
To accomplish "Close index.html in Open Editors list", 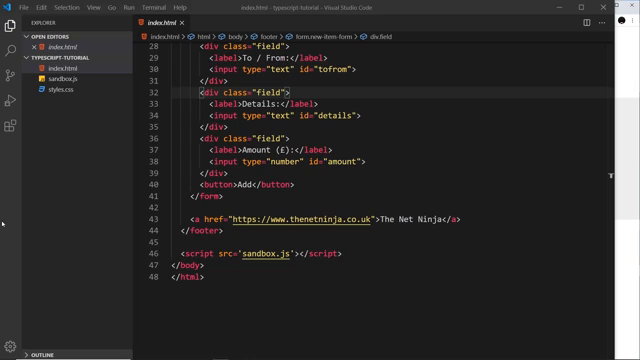I will 34,47.
